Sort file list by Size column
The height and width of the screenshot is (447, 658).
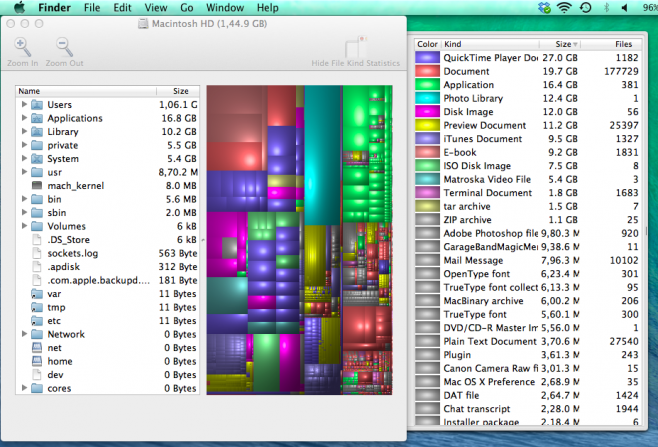(178, 91)
